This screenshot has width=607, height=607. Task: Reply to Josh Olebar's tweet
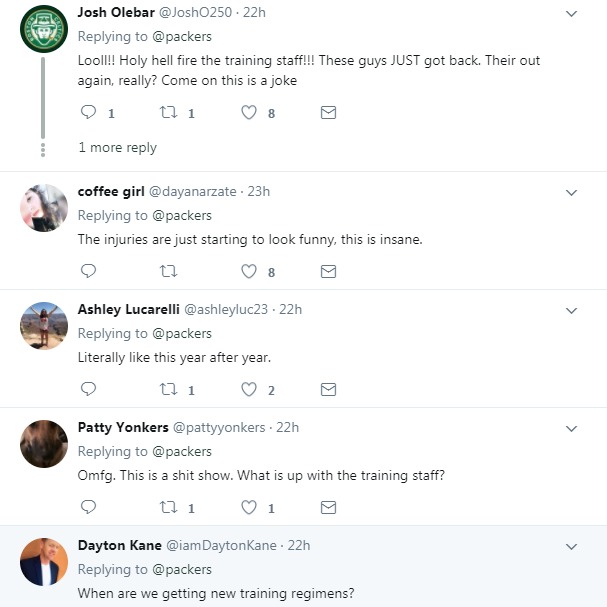pyautogui.click(x=88, y=113)
